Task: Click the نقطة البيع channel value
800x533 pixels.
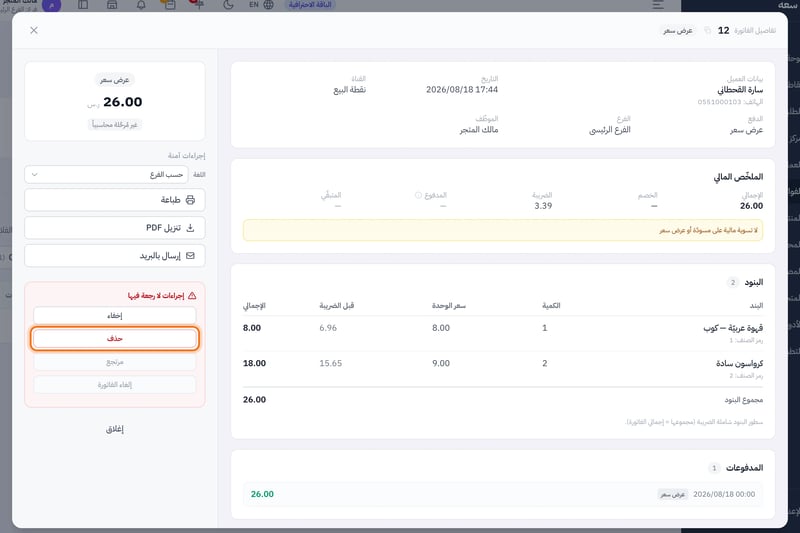Action: 349,90
